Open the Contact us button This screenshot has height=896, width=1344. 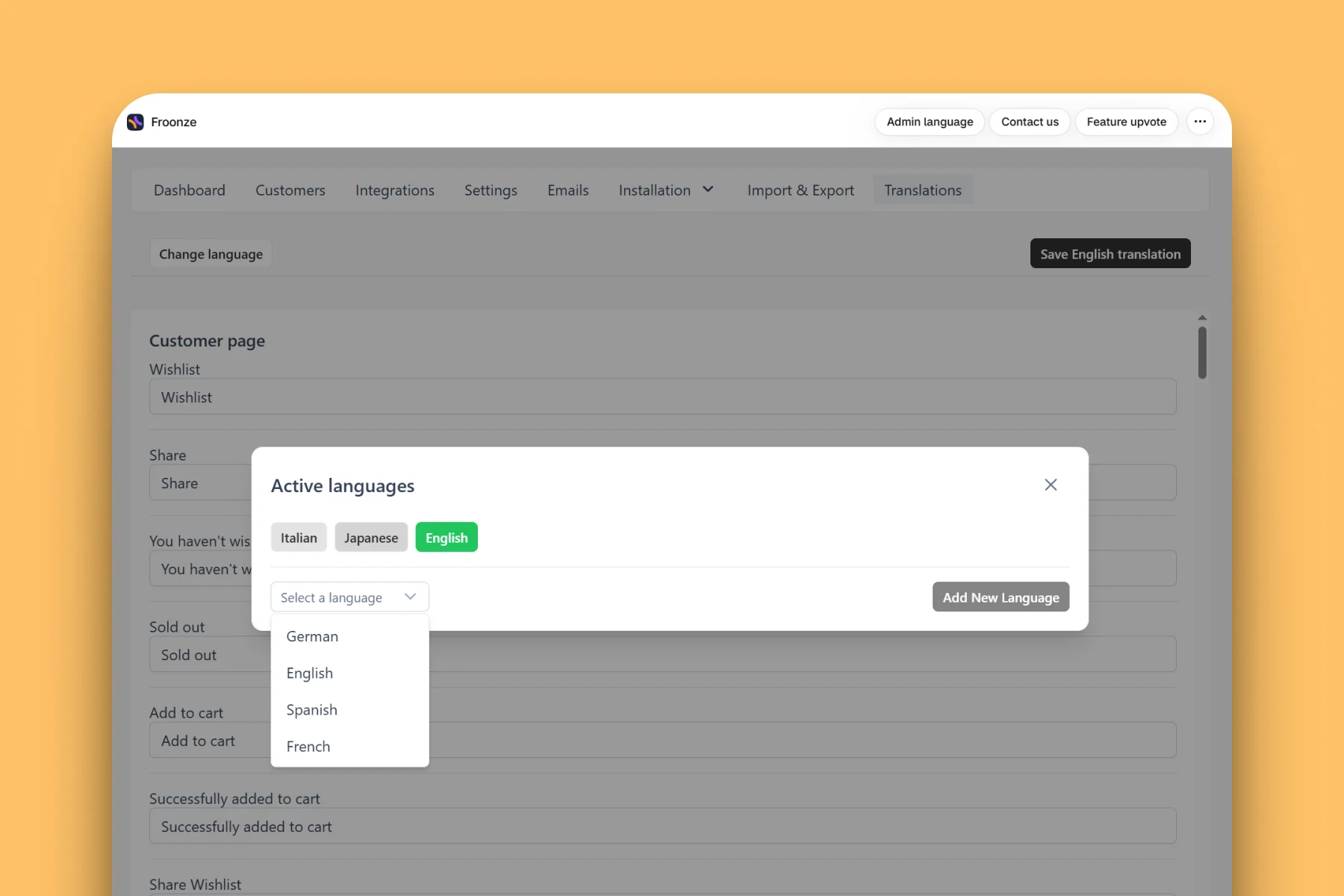tap(1030, 122)
